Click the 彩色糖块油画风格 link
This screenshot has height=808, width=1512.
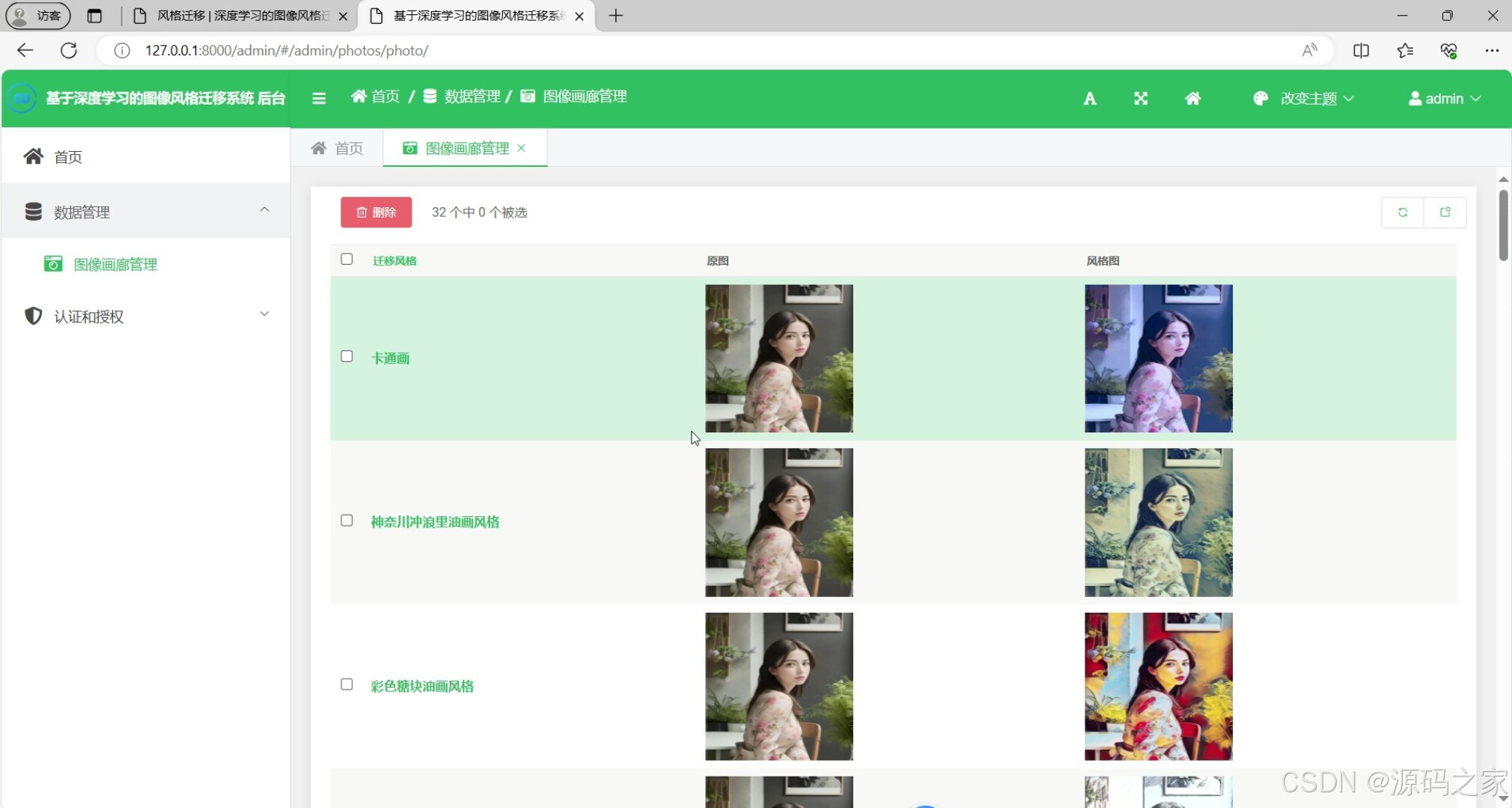tap(421, 686)
